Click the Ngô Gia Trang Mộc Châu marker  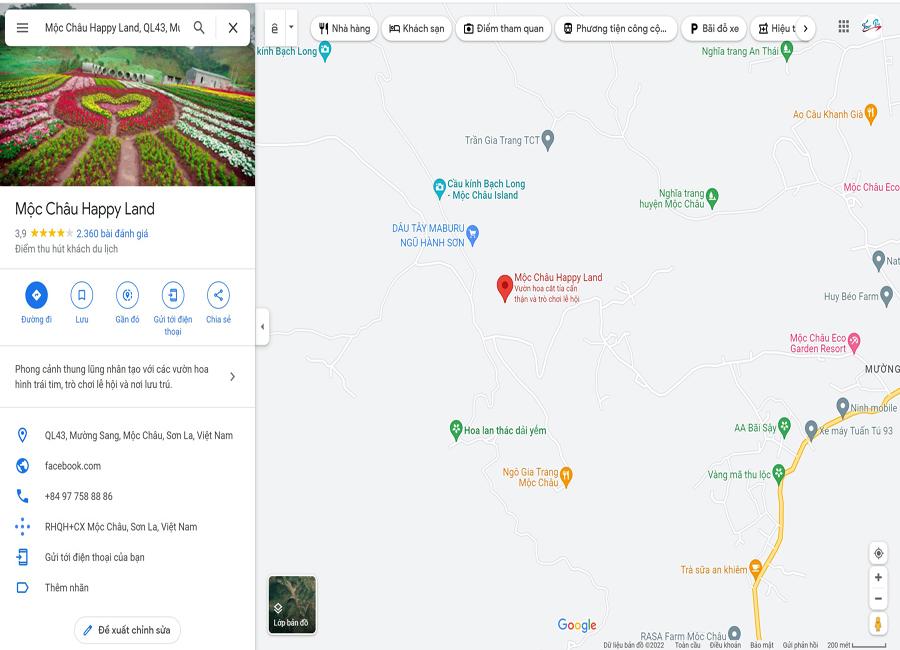pyautogui.click(x=565, y=476)
